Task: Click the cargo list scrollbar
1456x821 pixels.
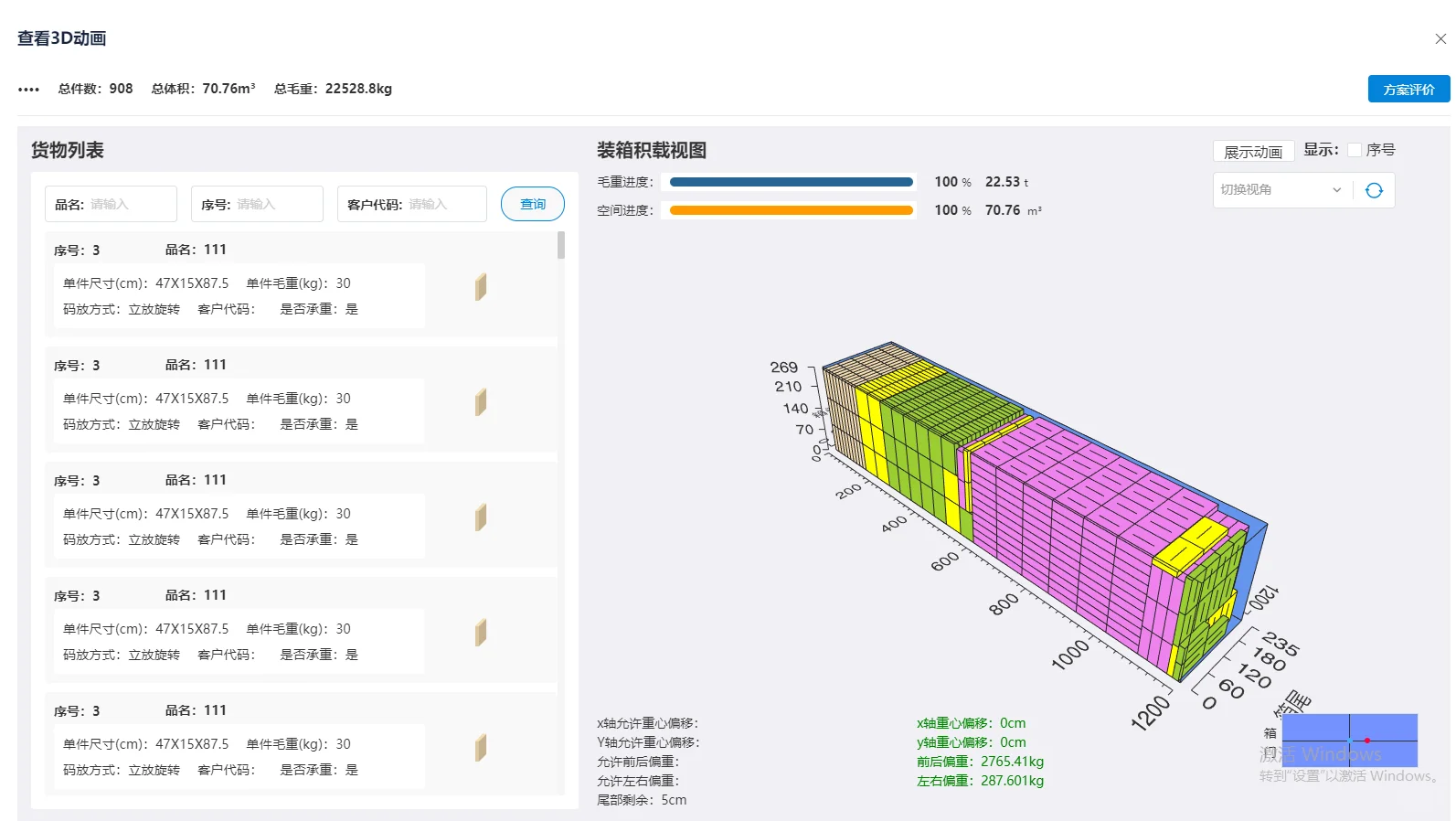Action: tap(560, 246)
